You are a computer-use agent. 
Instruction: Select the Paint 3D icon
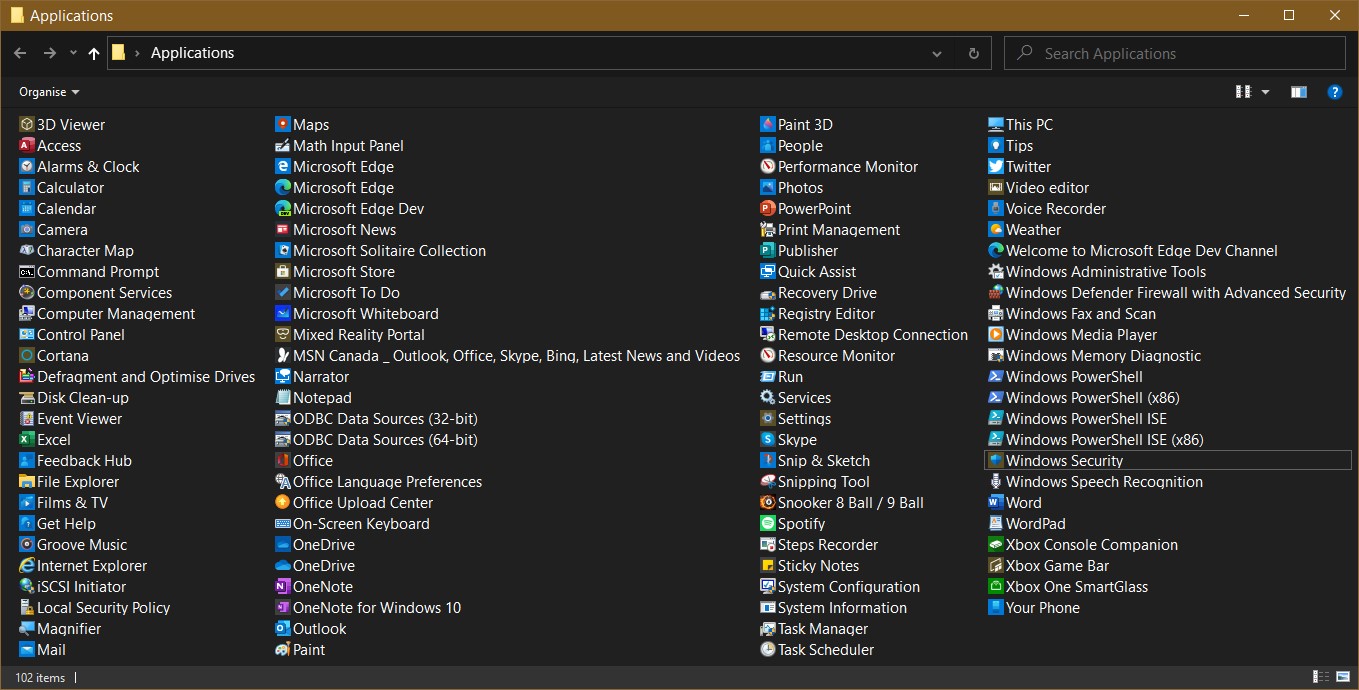(x=768, y=125)
